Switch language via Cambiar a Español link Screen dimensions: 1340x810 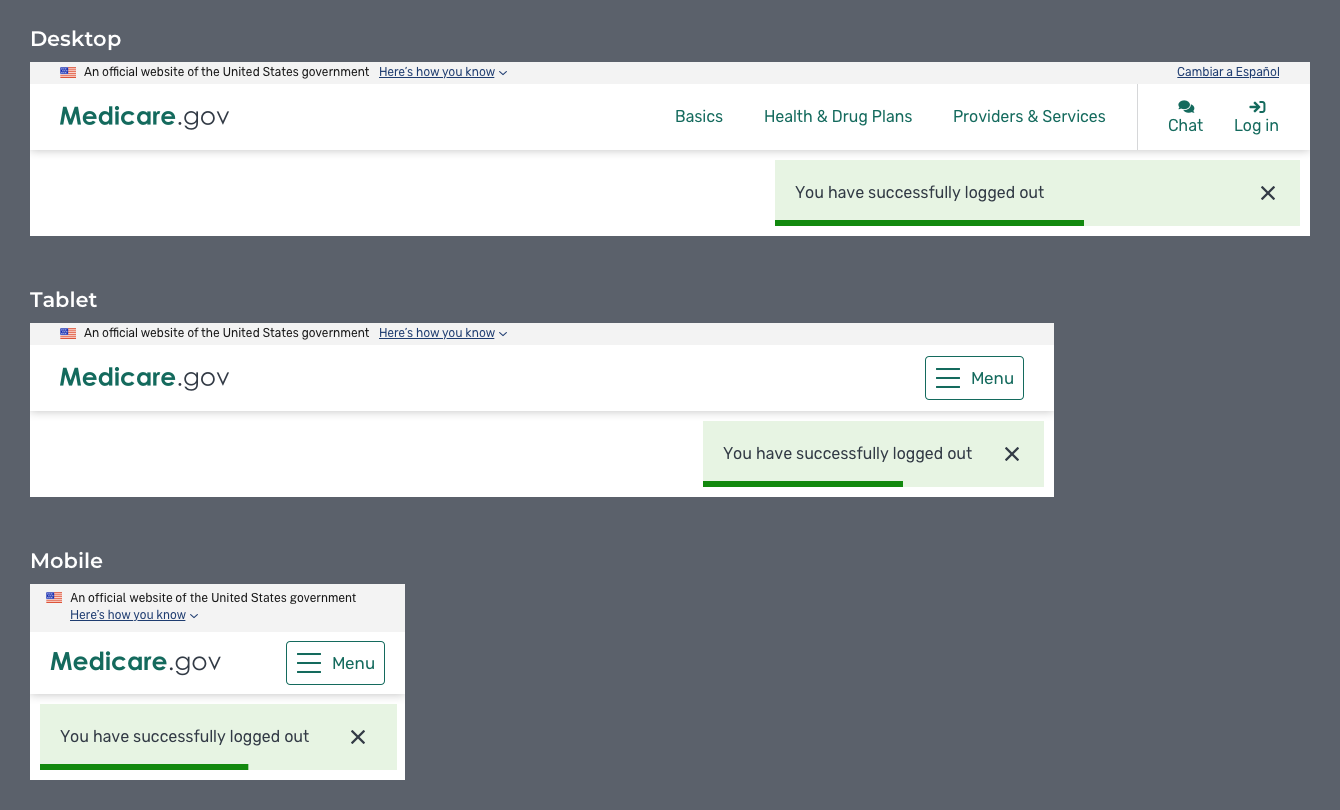click(1228, 72)
